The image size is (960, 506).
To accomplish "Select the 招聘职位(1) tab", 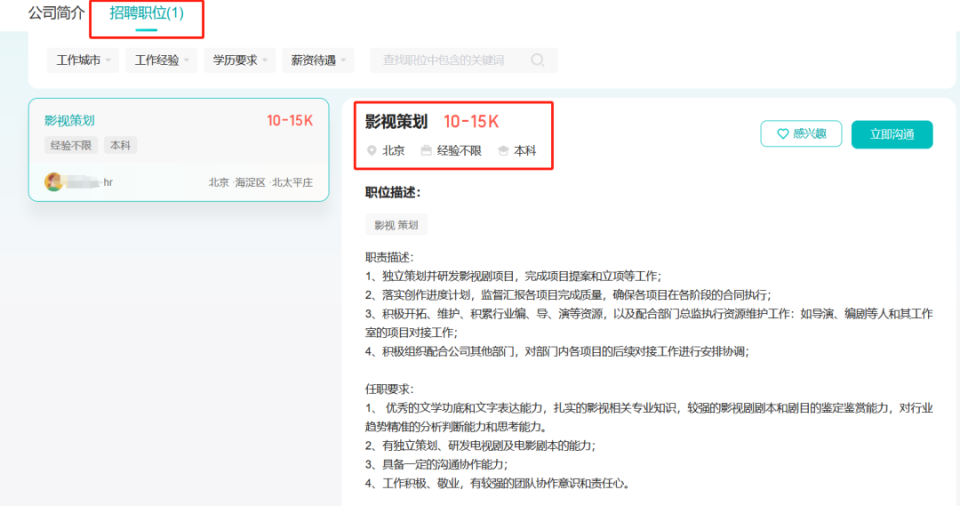I will 146,13.
